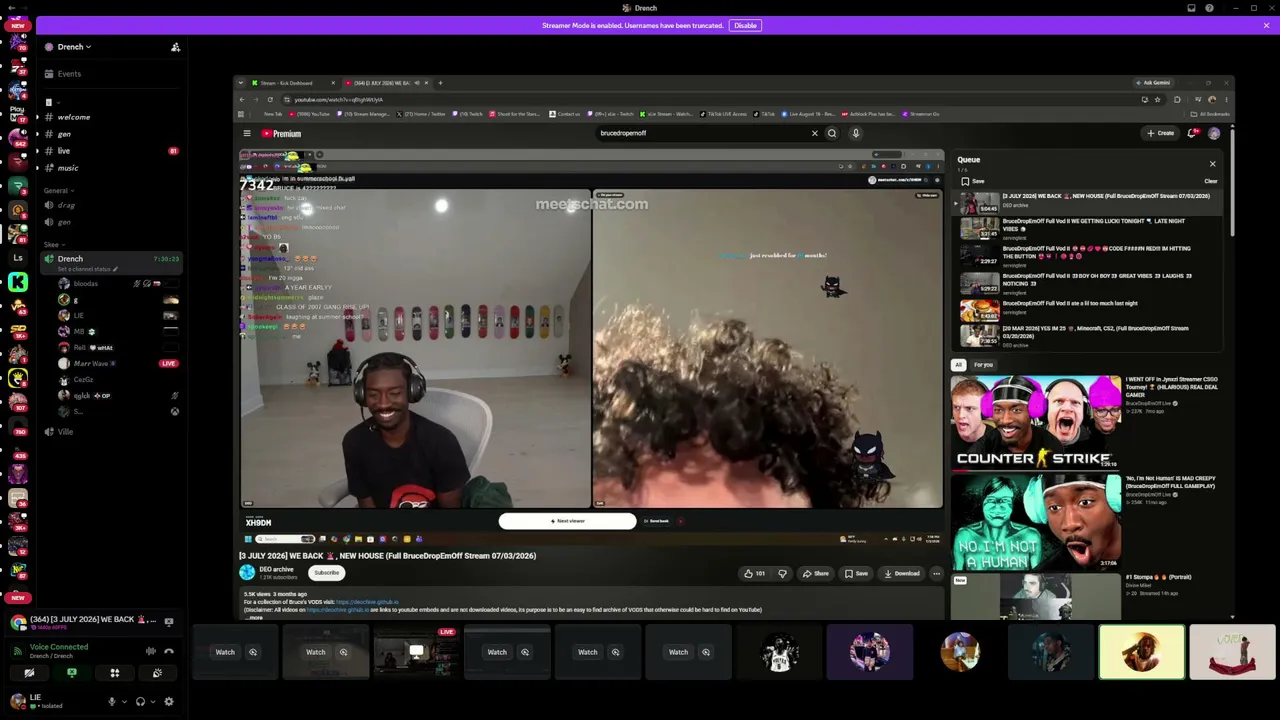Open YouTube notifications bell
The width and height of the screenshot is (1280, 720).
click(1192, 133)
